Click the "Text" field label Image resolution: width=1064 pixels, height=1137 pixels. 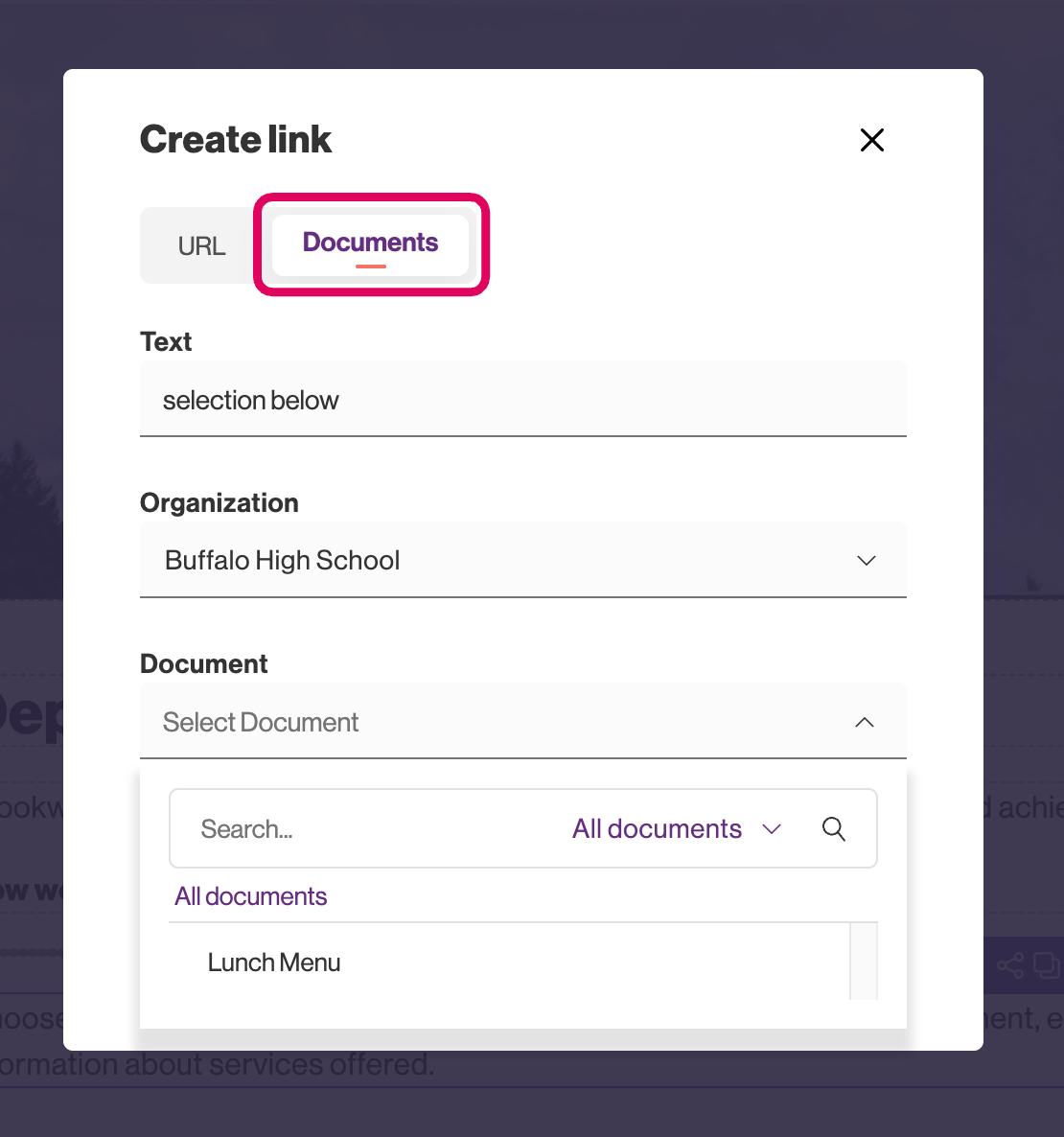pos(166,342)
